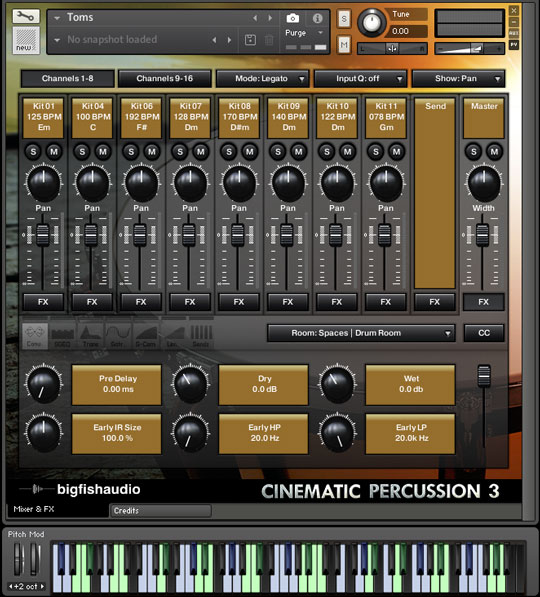Click the 'new' instrument icon thumbnail
This screenshot has width=540, height=597.
tap(26, 40)
